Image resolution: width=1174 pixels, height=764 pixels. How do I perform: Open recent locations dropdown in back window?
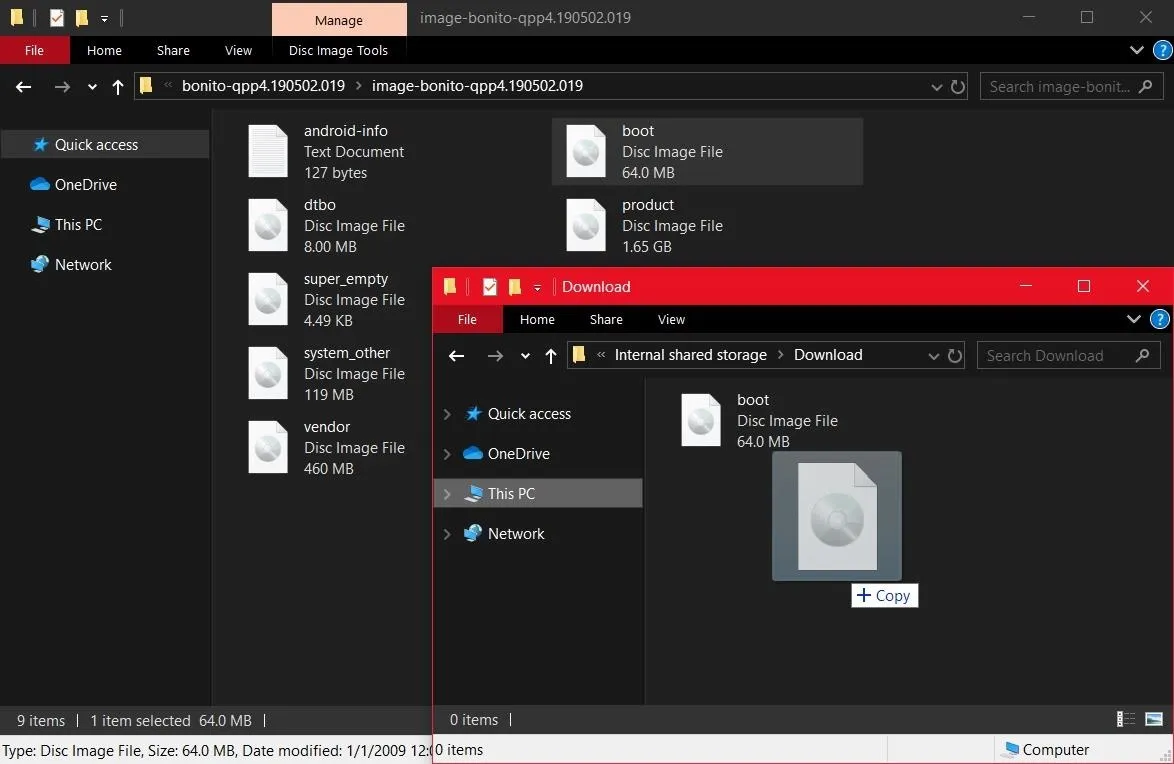tap(92, 86)
